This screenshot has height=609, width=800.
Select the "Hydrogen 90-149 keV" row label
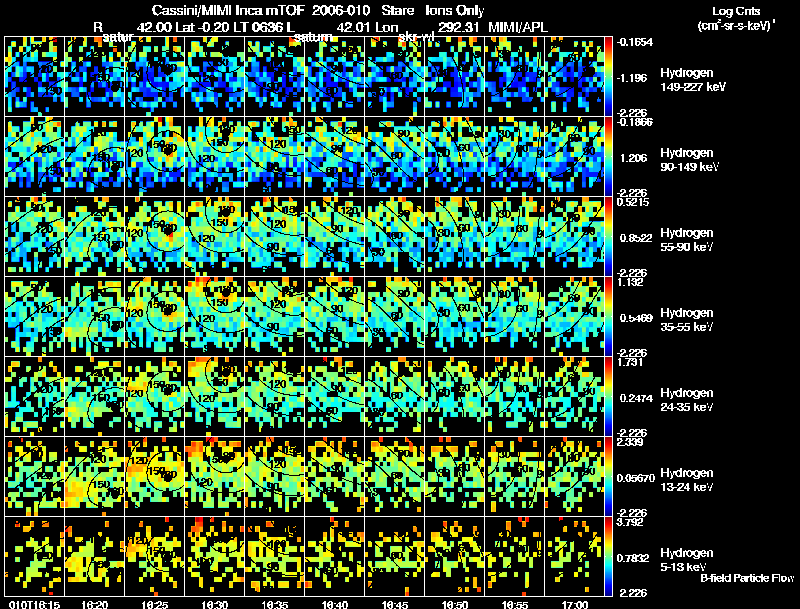click(x=688, y=160)
